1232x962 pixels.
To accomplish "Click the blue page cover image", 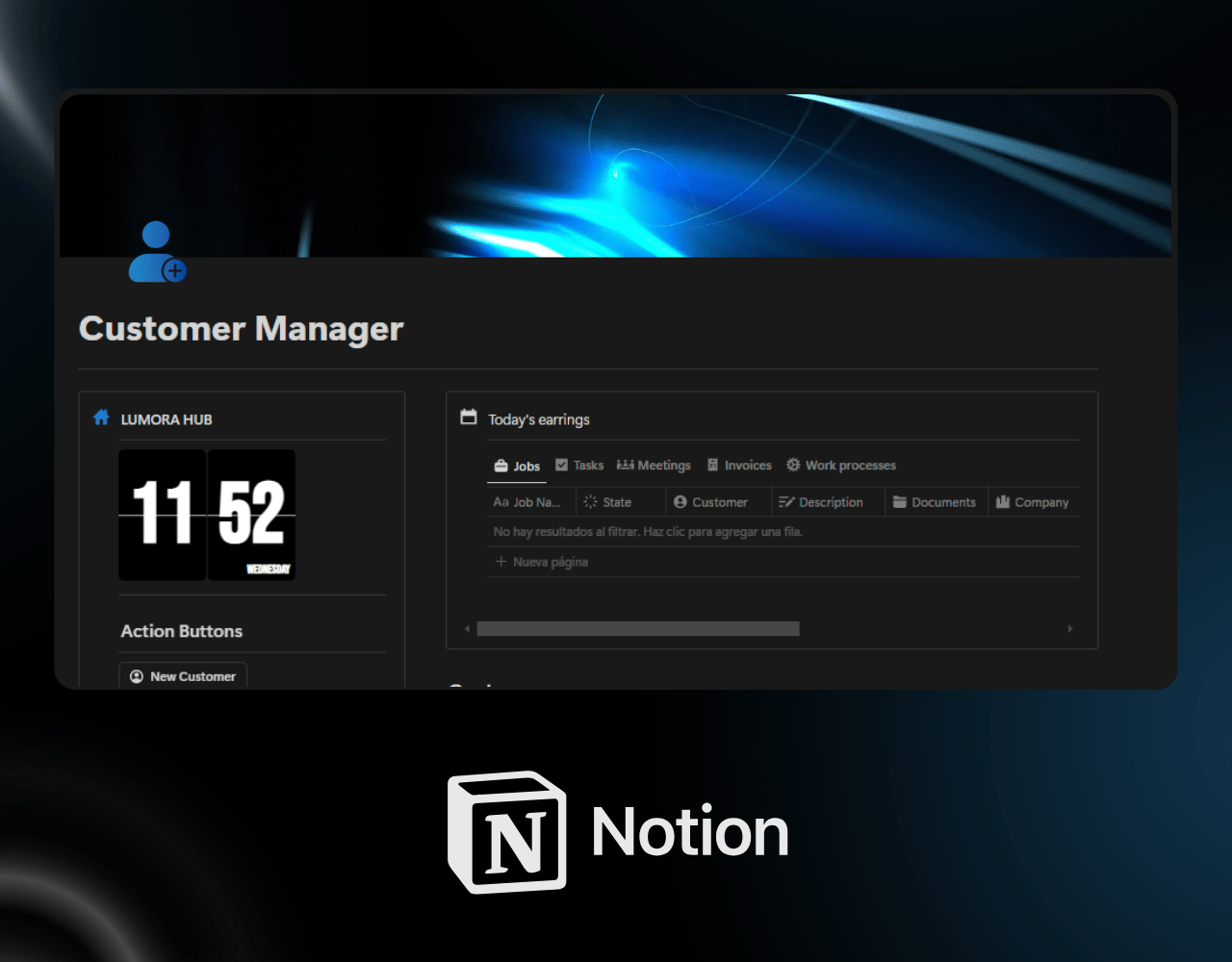I will click(616, 175).
